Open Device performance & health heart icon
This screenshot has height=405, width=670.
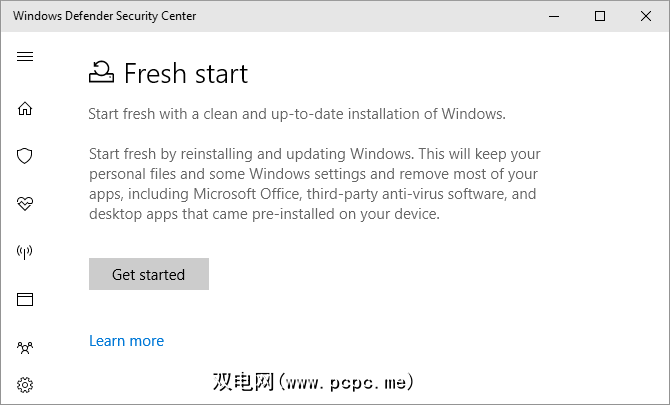point(25,203)
